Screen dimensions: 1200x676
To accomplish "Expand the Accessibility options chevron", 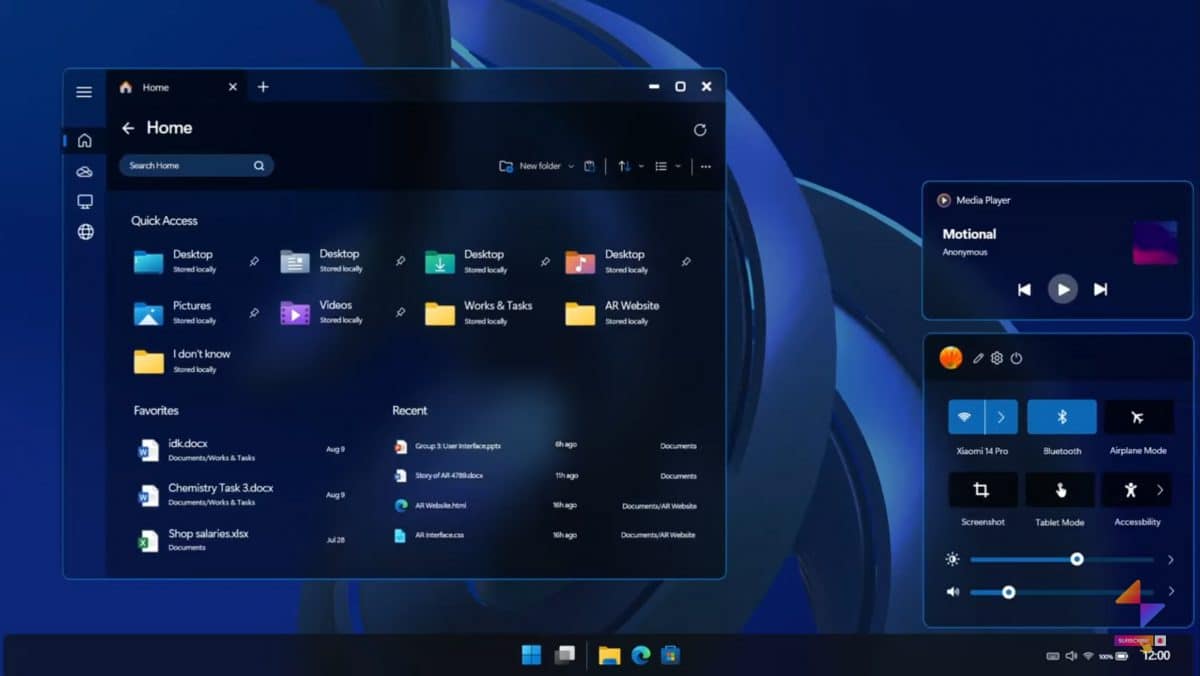I will [x=1160, y=490].
